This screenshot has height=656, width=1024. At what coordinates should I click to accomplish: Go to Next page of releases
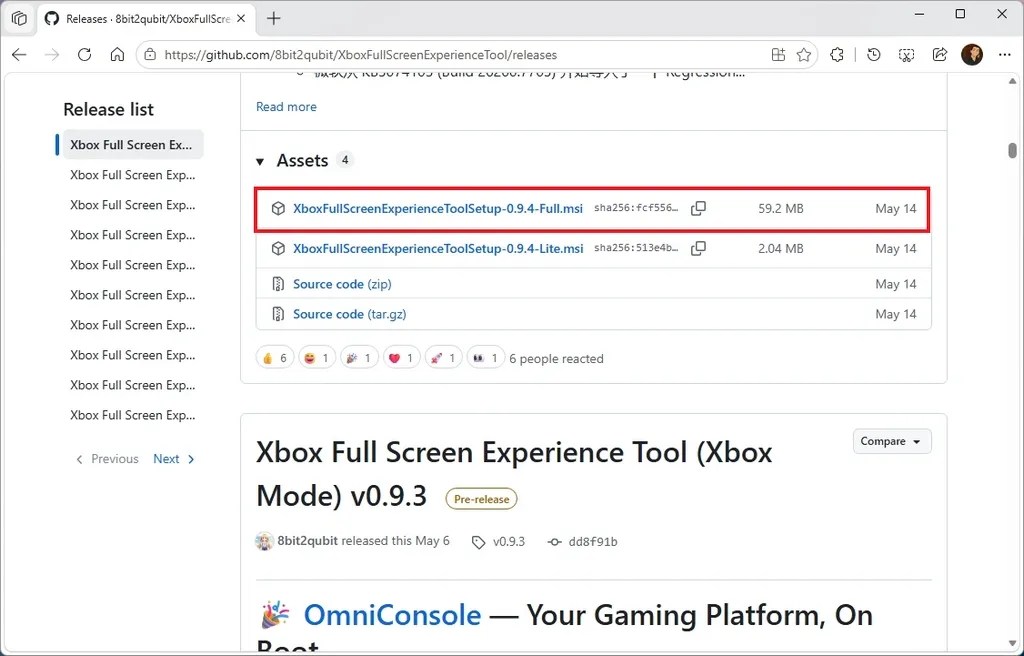point(174,459)
